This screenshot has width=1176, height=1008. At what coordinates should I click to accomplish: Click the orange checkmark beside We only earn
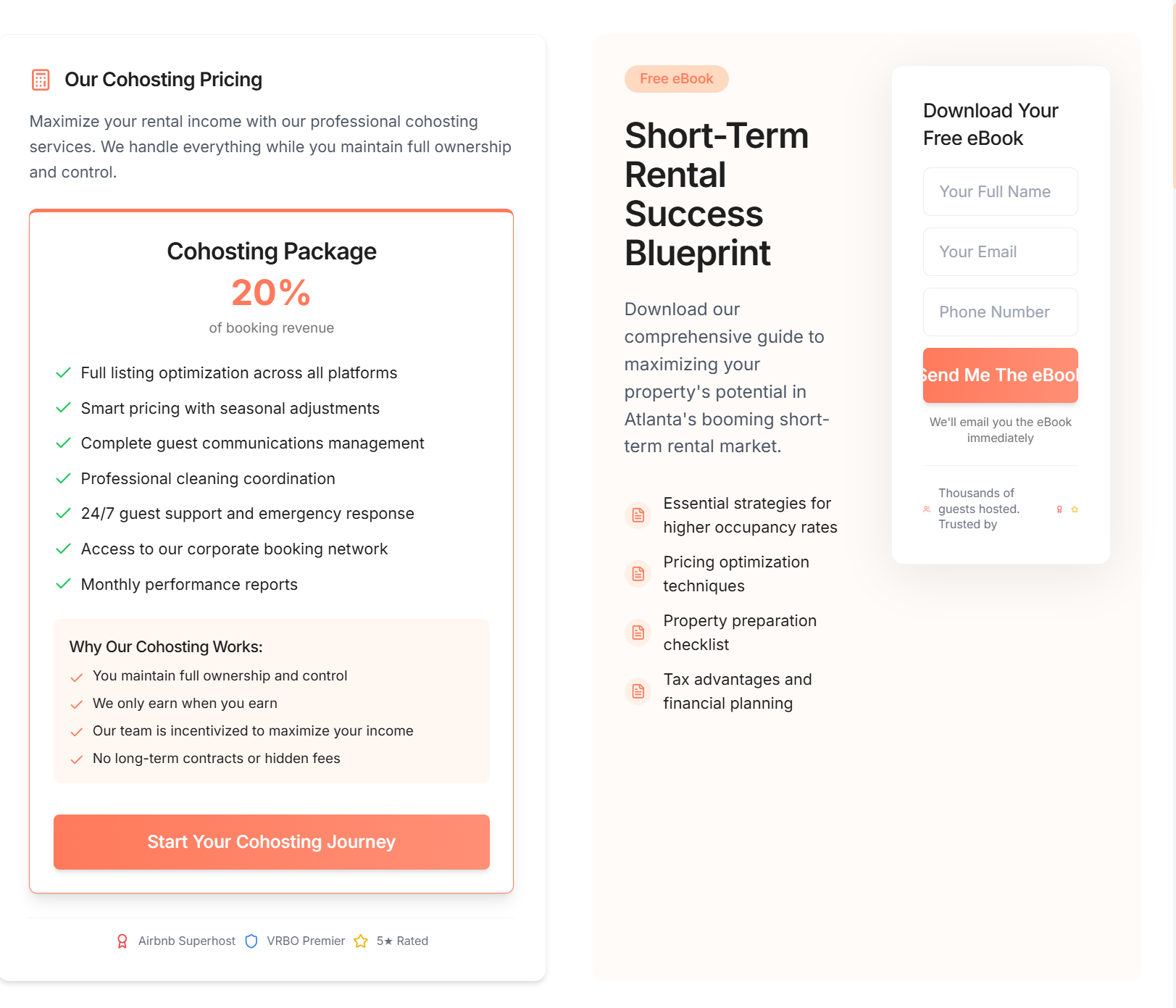click(76, 704)
